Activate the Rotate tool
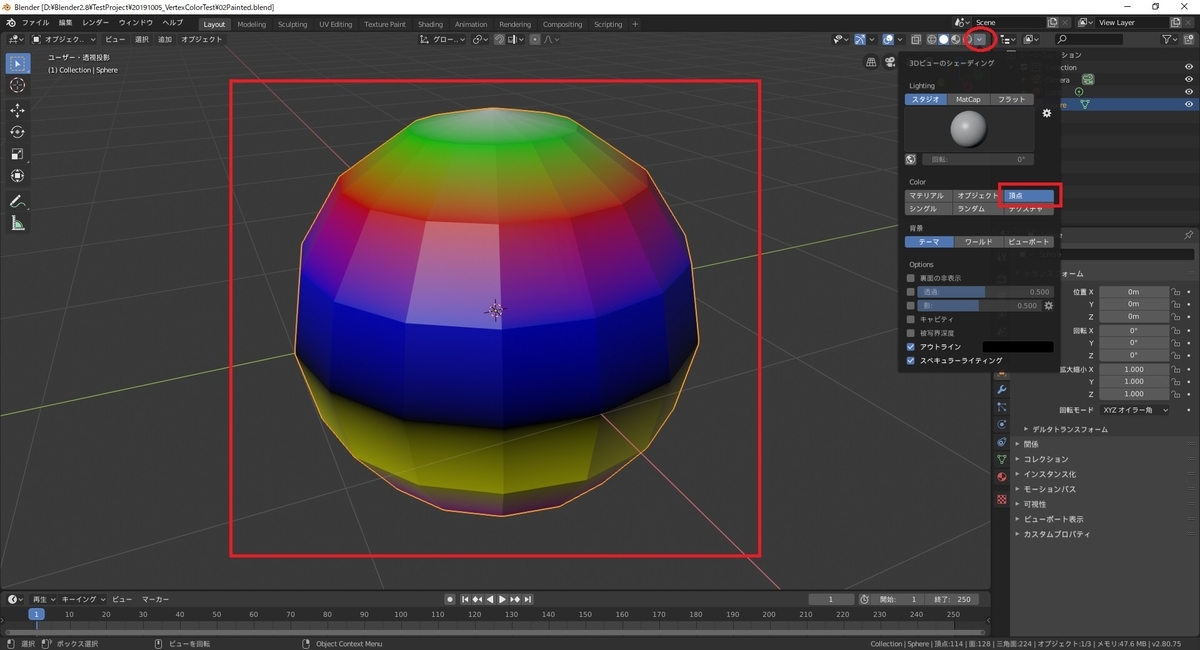1200x650 pixels. point(17,132)
